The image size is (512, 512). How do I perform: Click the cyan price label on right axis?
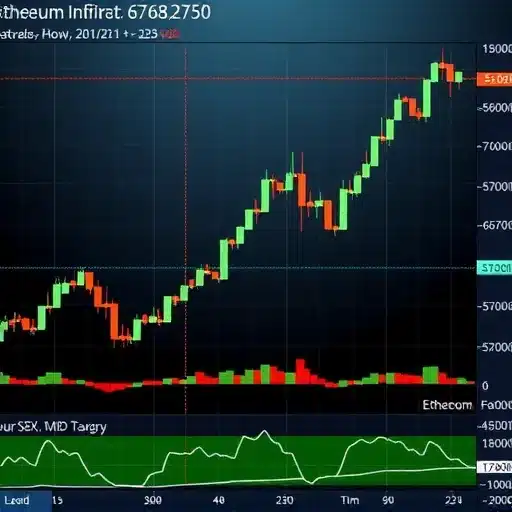[495, 268]
